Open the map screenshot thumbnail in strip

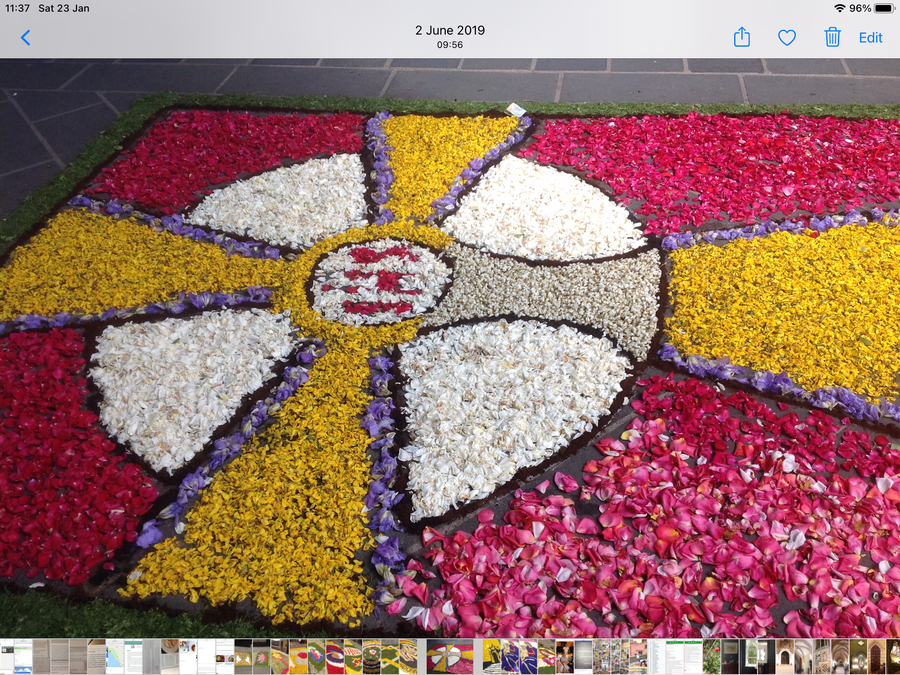(115, 657)
